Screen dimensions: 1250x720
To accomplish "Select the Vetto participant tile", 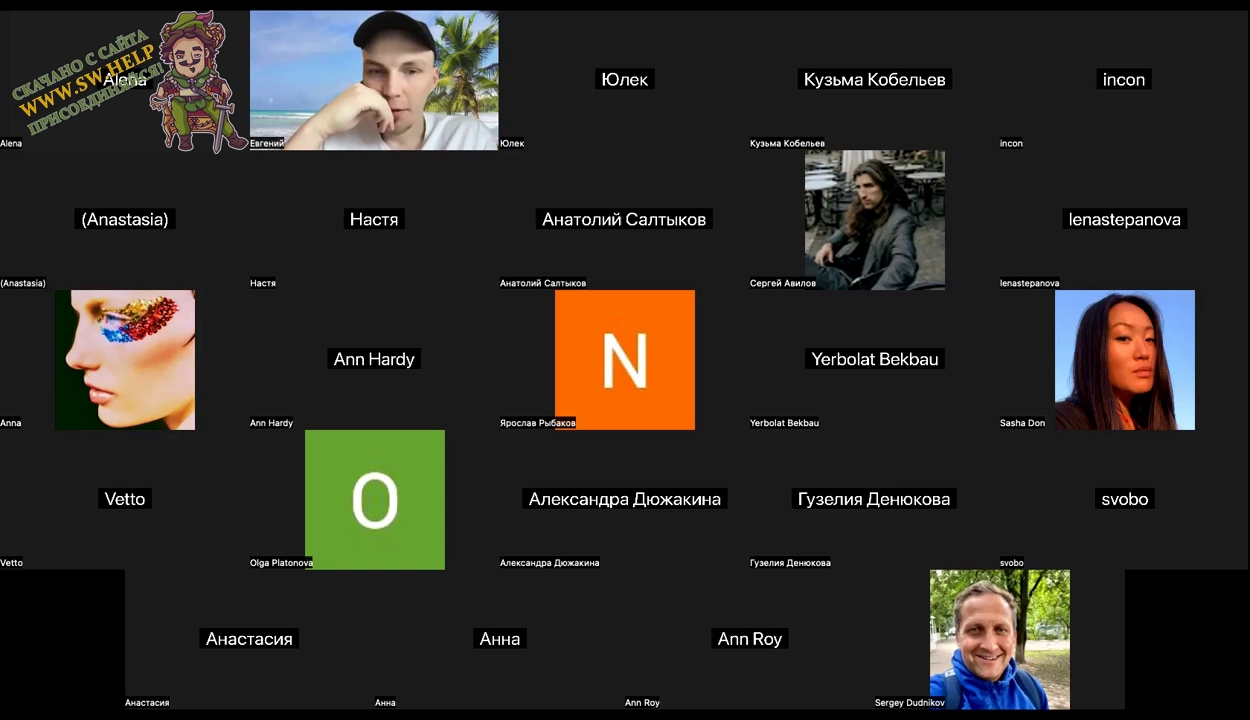I will (x=124, y=500).
